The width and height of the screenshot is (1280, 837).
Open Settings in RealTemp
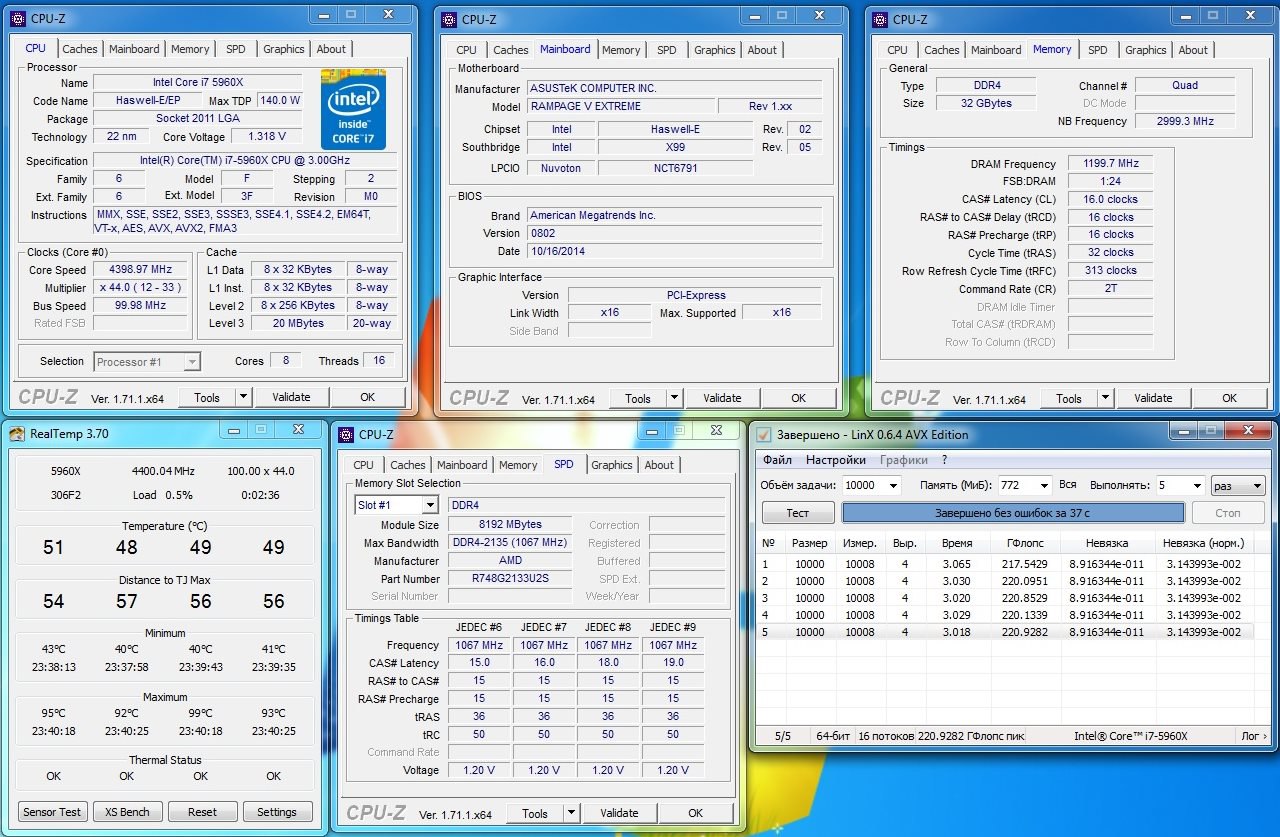[x=277, y=812]
